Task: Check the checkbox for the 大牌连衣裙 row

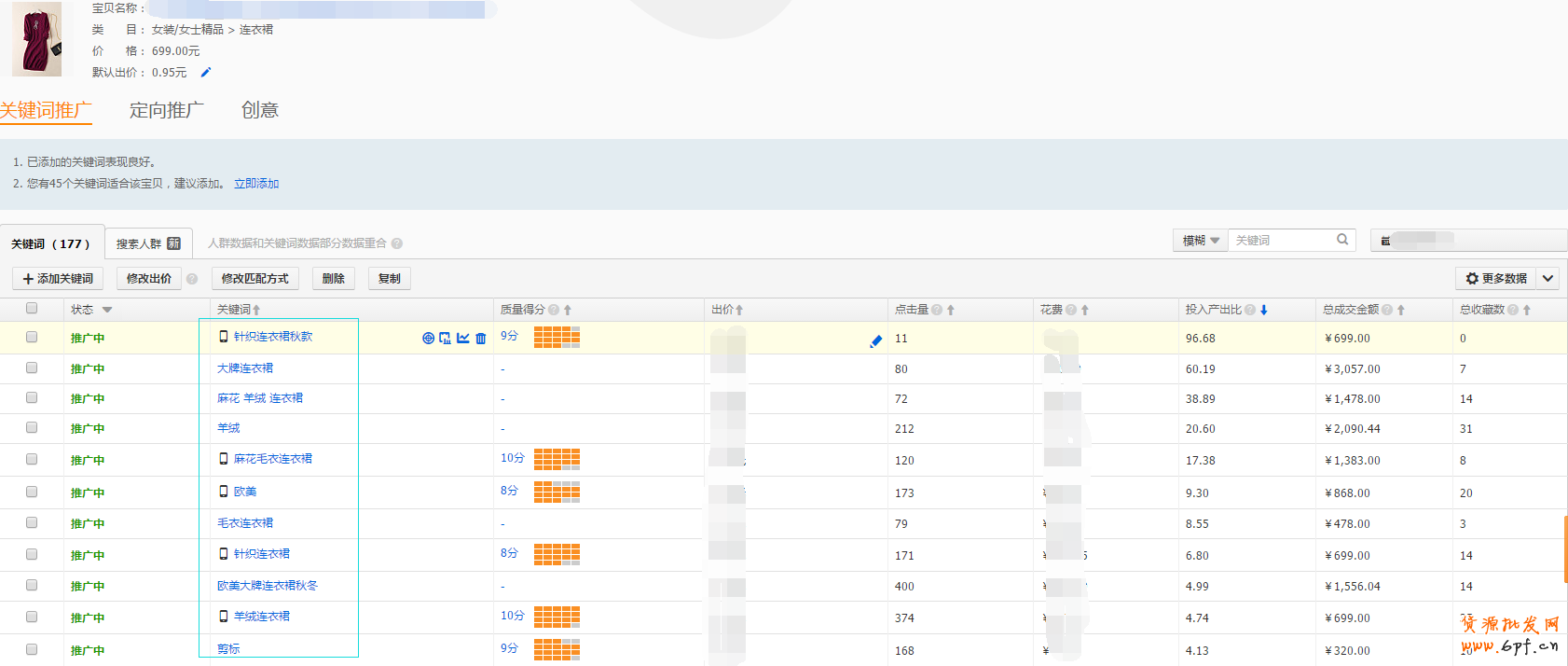Action: 32,368
